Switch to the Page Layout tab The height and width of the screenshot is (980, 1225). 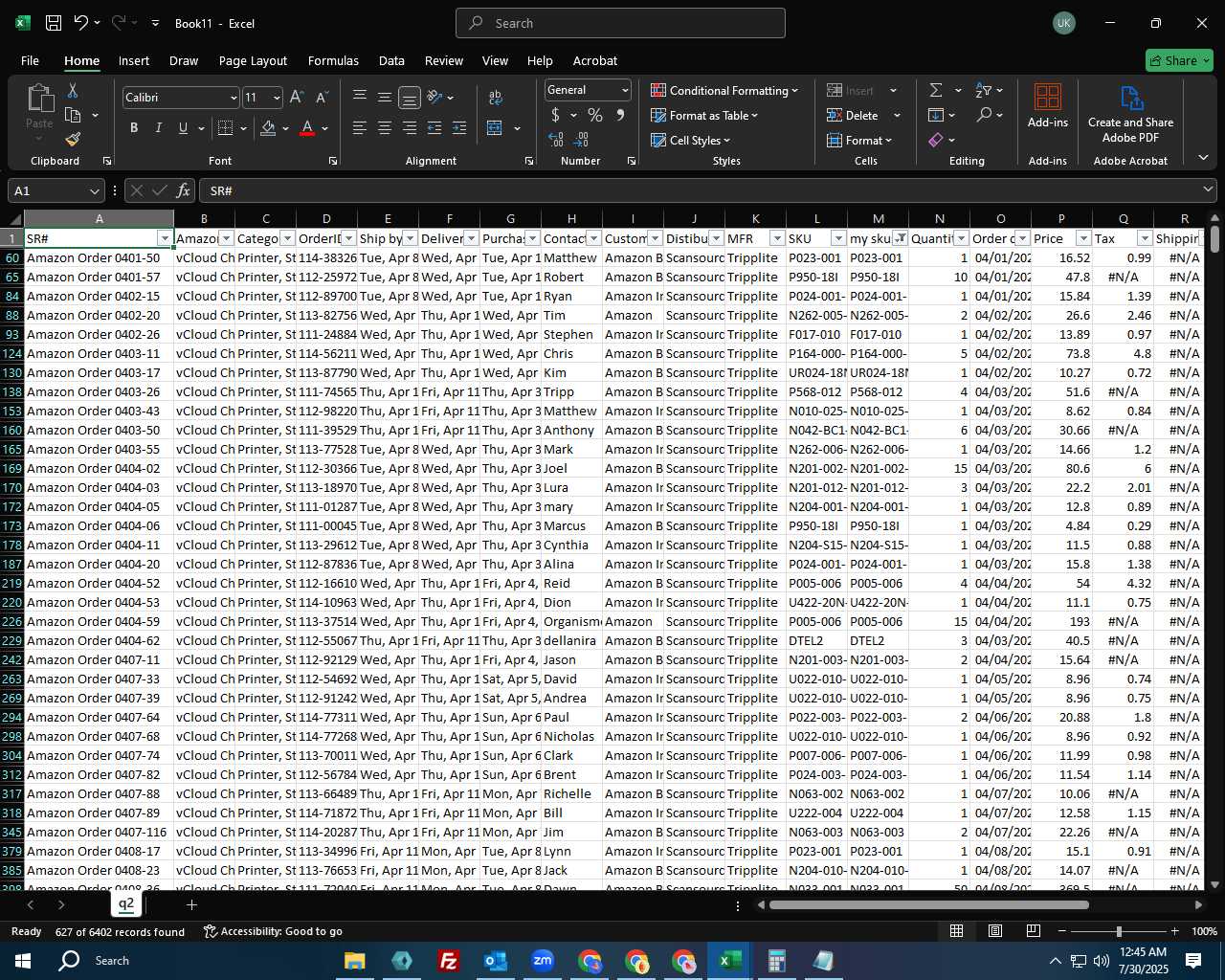click(253, 60)
